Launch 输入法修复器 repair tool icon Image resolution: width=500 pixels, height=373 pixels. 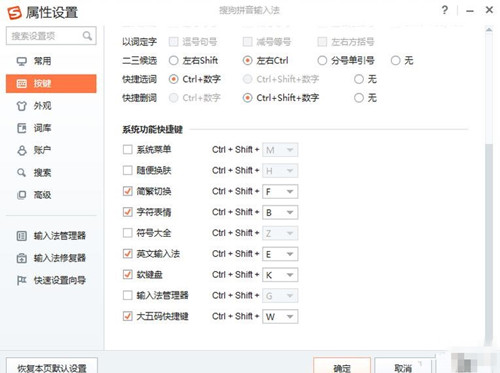pos(22,258)
